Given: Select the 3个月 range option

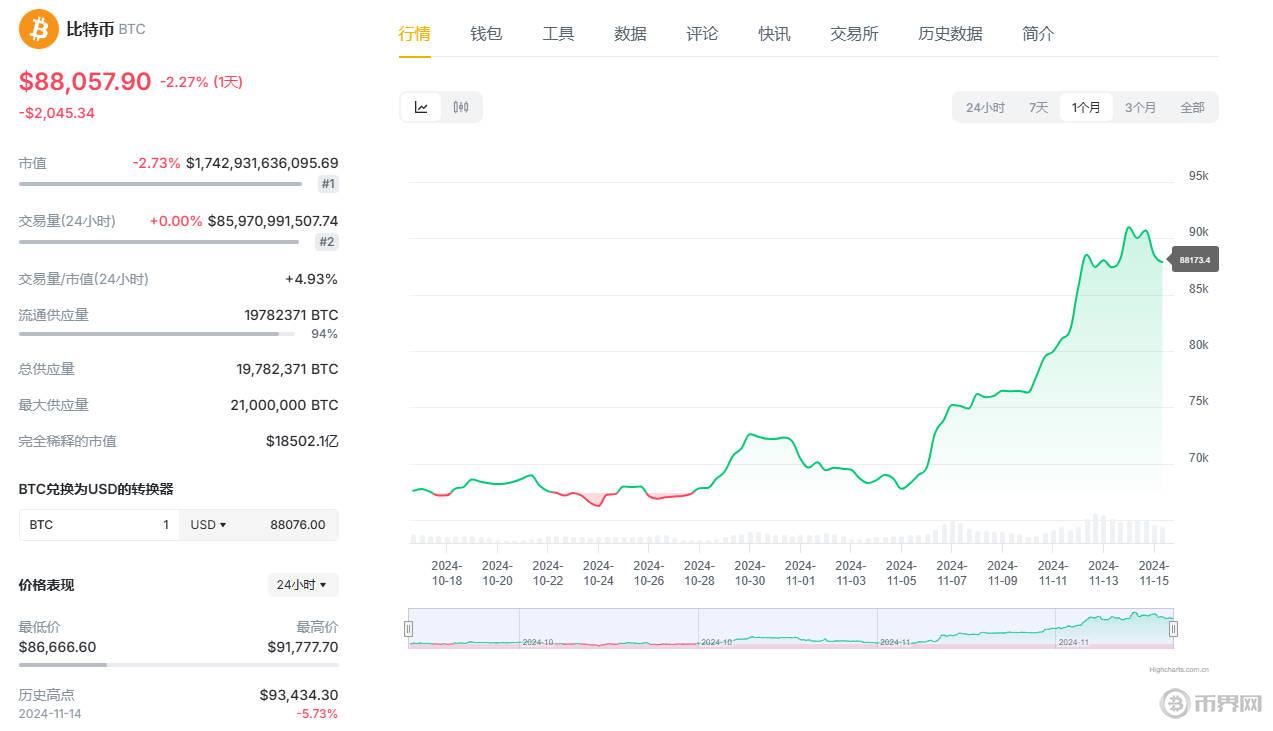Looking at the screenshot, I should 1140,107.
